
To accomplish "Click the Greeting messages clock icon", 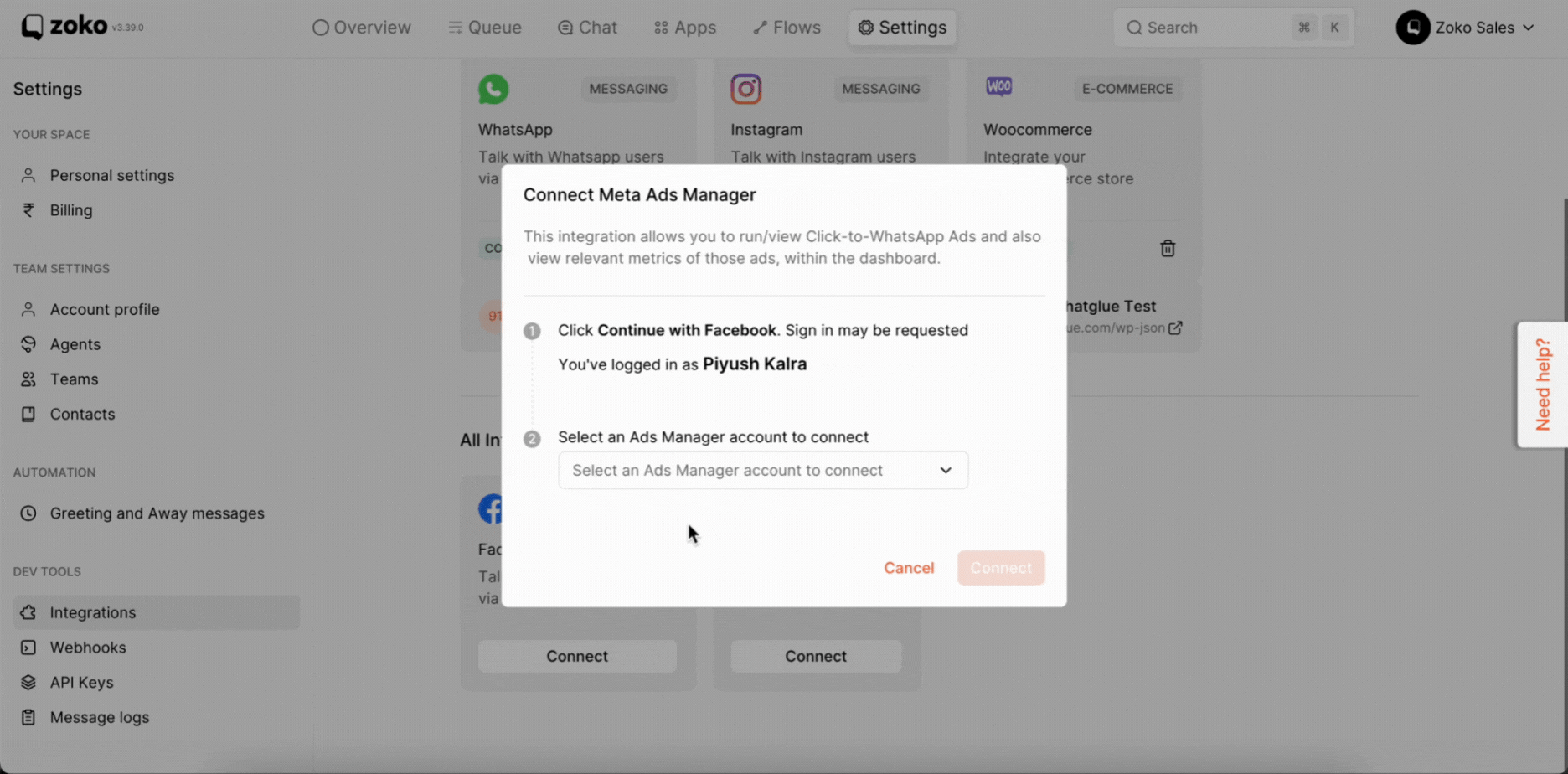I will pyautogui.click(x=28, y=513).
